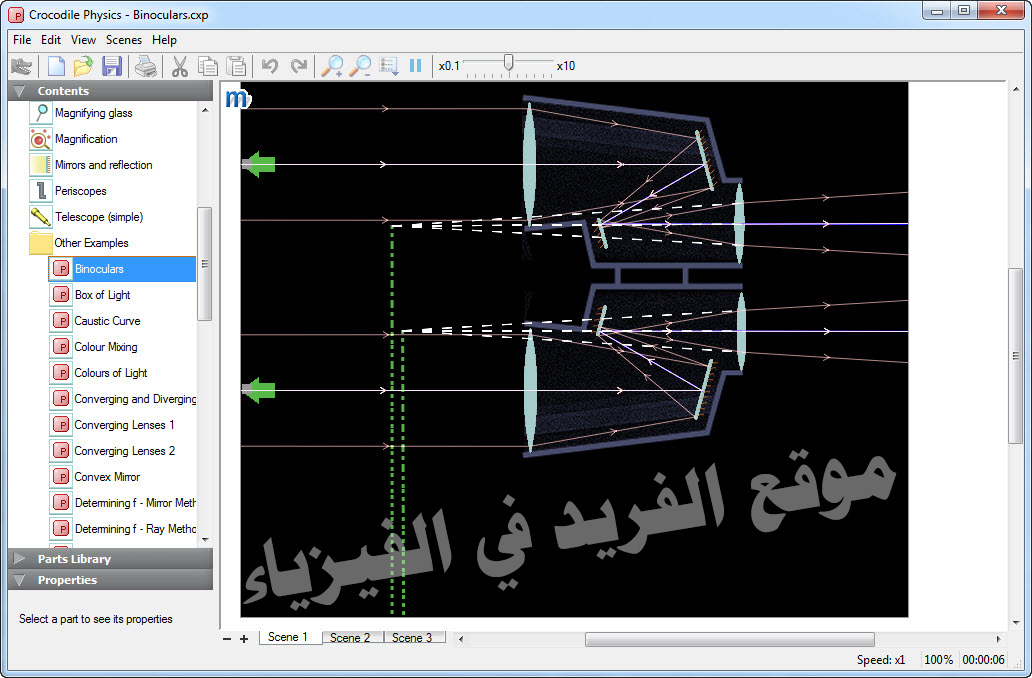Viewport: 1032px width, 678px height.
Task: Open the Converging and Diverging file
Action: click(135, 399)
